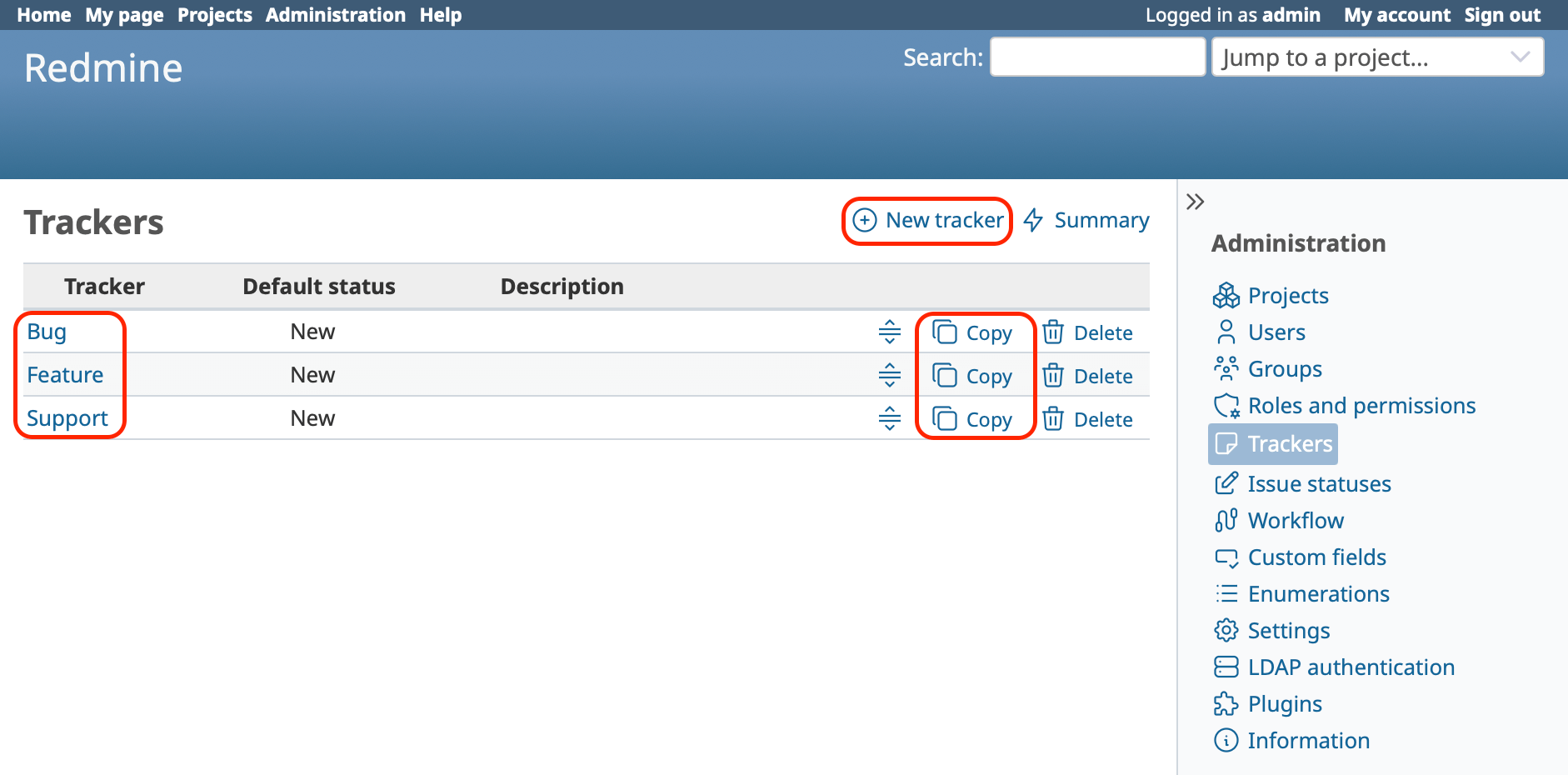Open the Information page
The width and height of the screenshot is (1568, 775).
[x=1308, y=740]
